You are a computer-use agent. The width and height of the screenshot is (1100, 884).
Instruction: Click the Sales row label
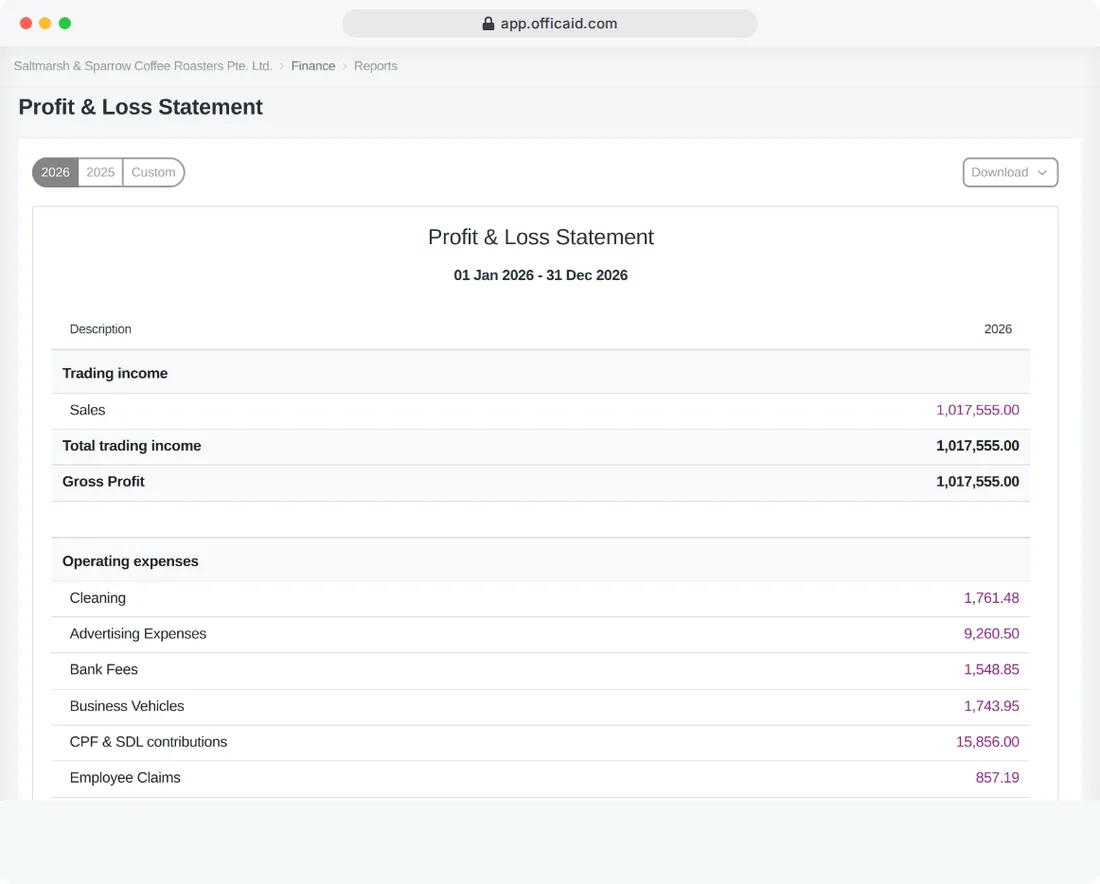[x=88, y=410]
